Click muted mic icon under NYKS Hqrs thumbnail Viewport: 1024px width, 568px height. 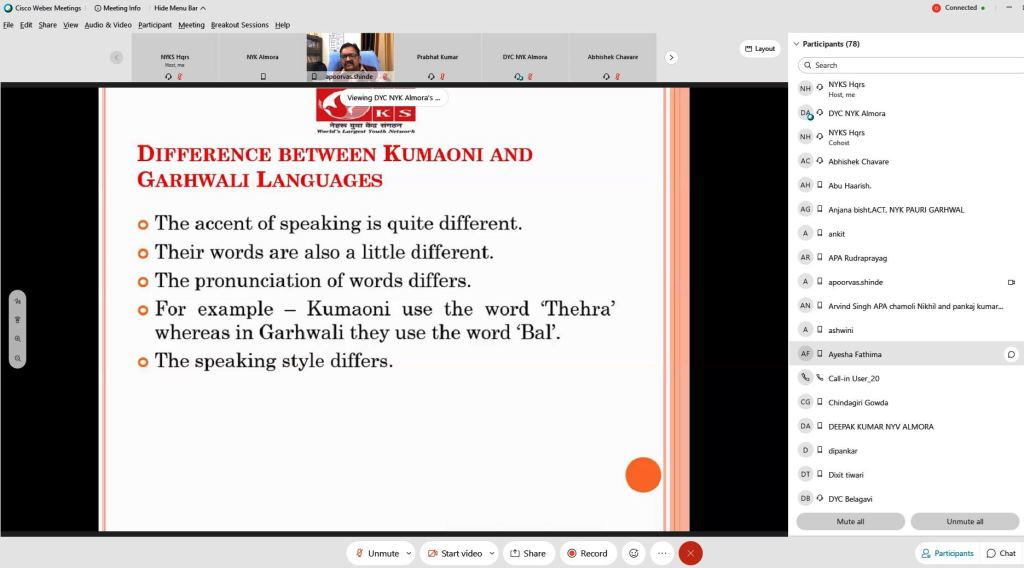click(x=180, y=76)
